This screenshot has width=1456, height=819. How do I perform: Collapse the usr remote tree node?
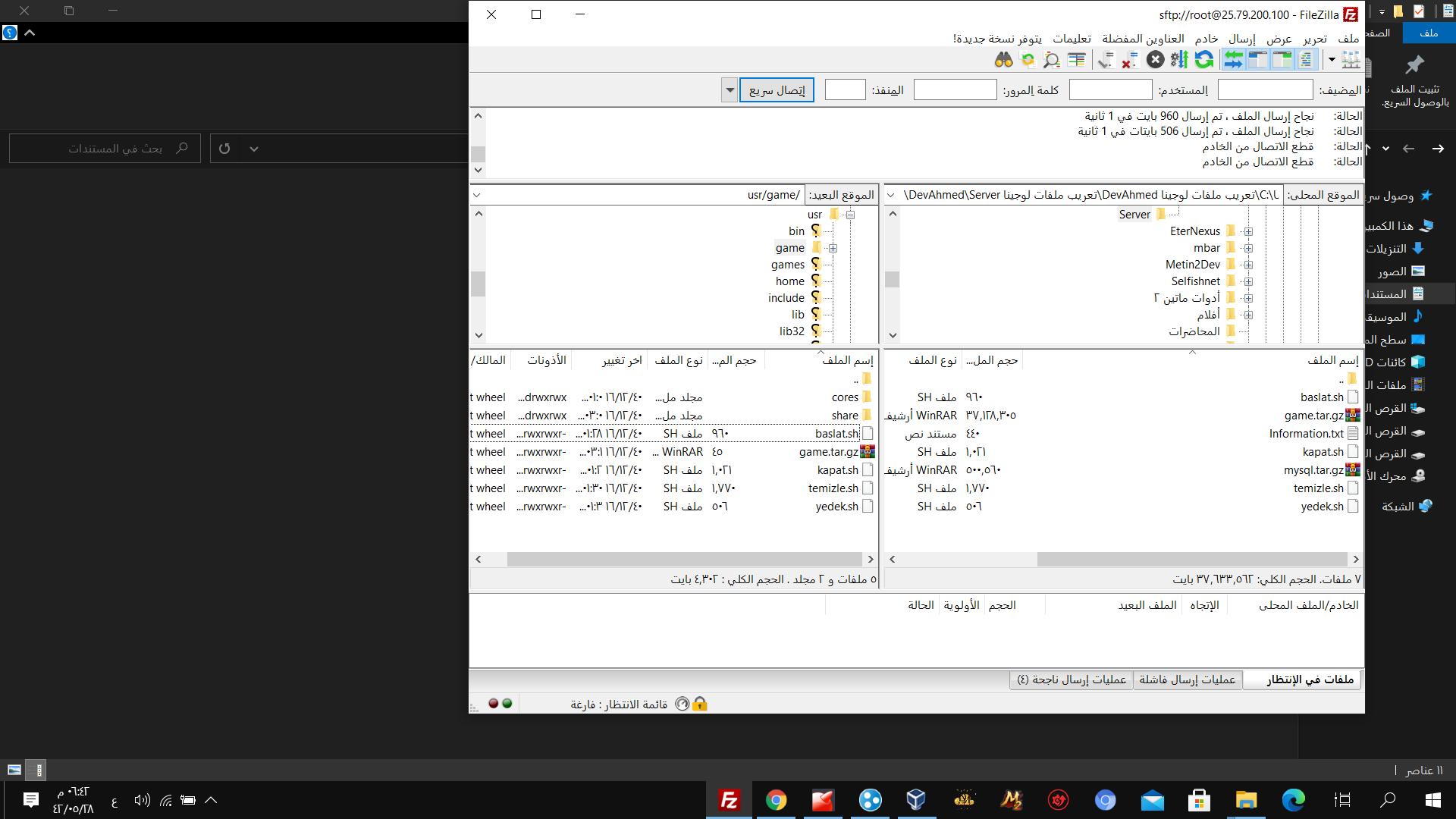click(850, 215)
